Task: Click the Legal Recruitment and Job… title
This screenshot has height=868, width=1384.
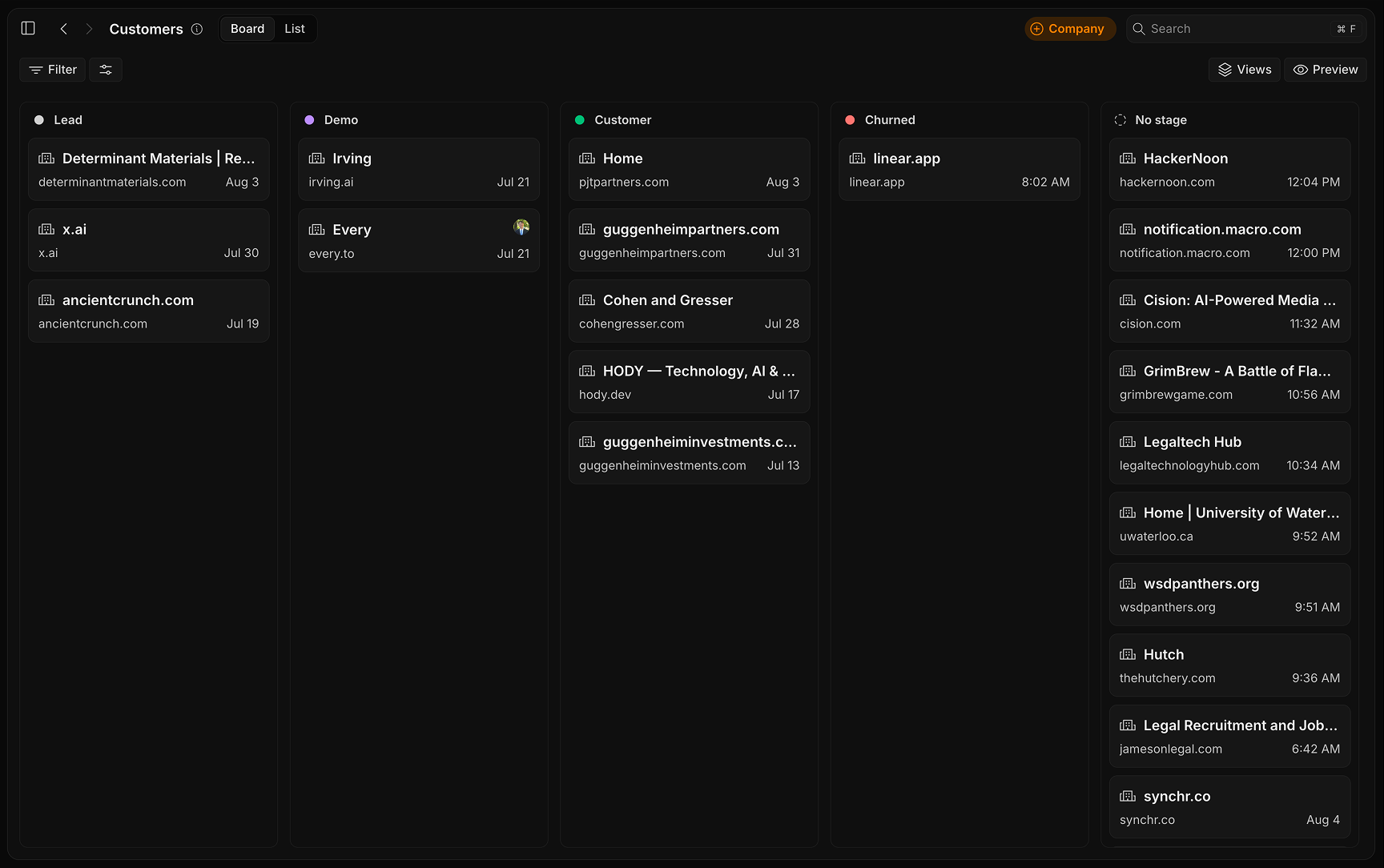Action: tap(1241, 725)
